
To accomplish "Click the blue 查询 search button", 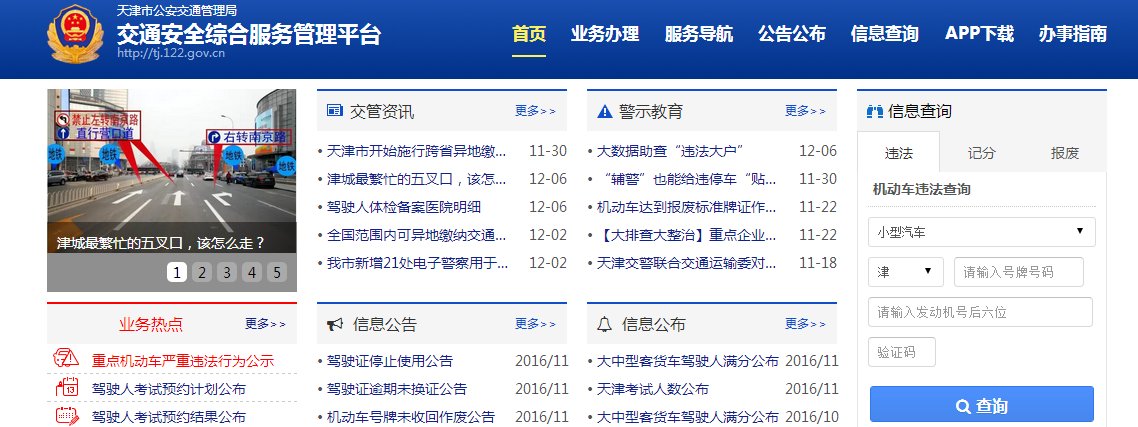I will point(981,405).
